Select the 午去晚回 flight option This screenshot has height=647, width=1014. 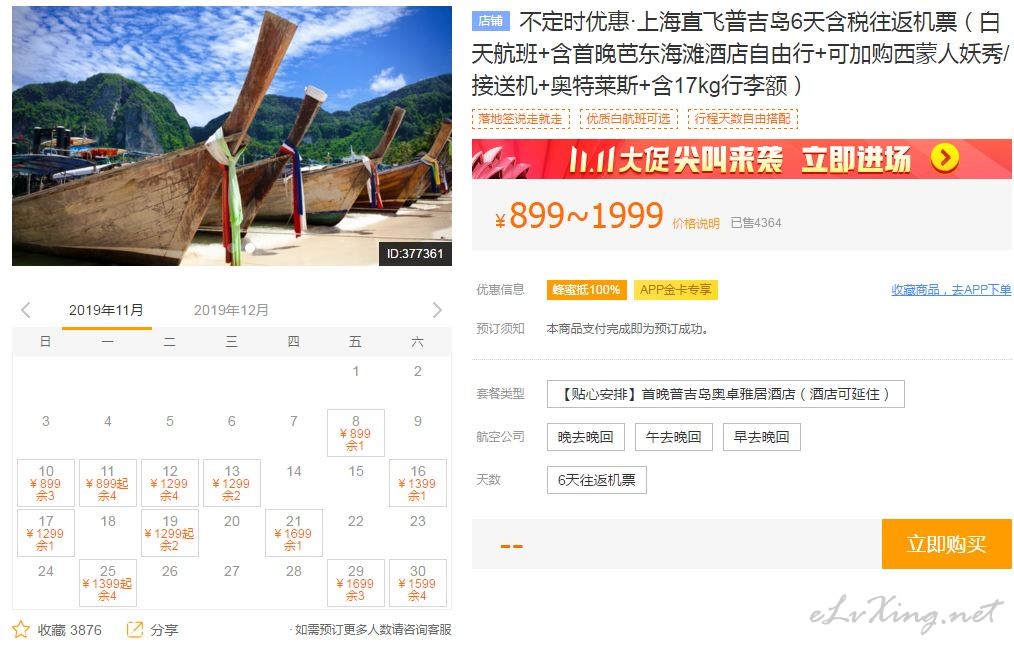(x=674, y=437)
